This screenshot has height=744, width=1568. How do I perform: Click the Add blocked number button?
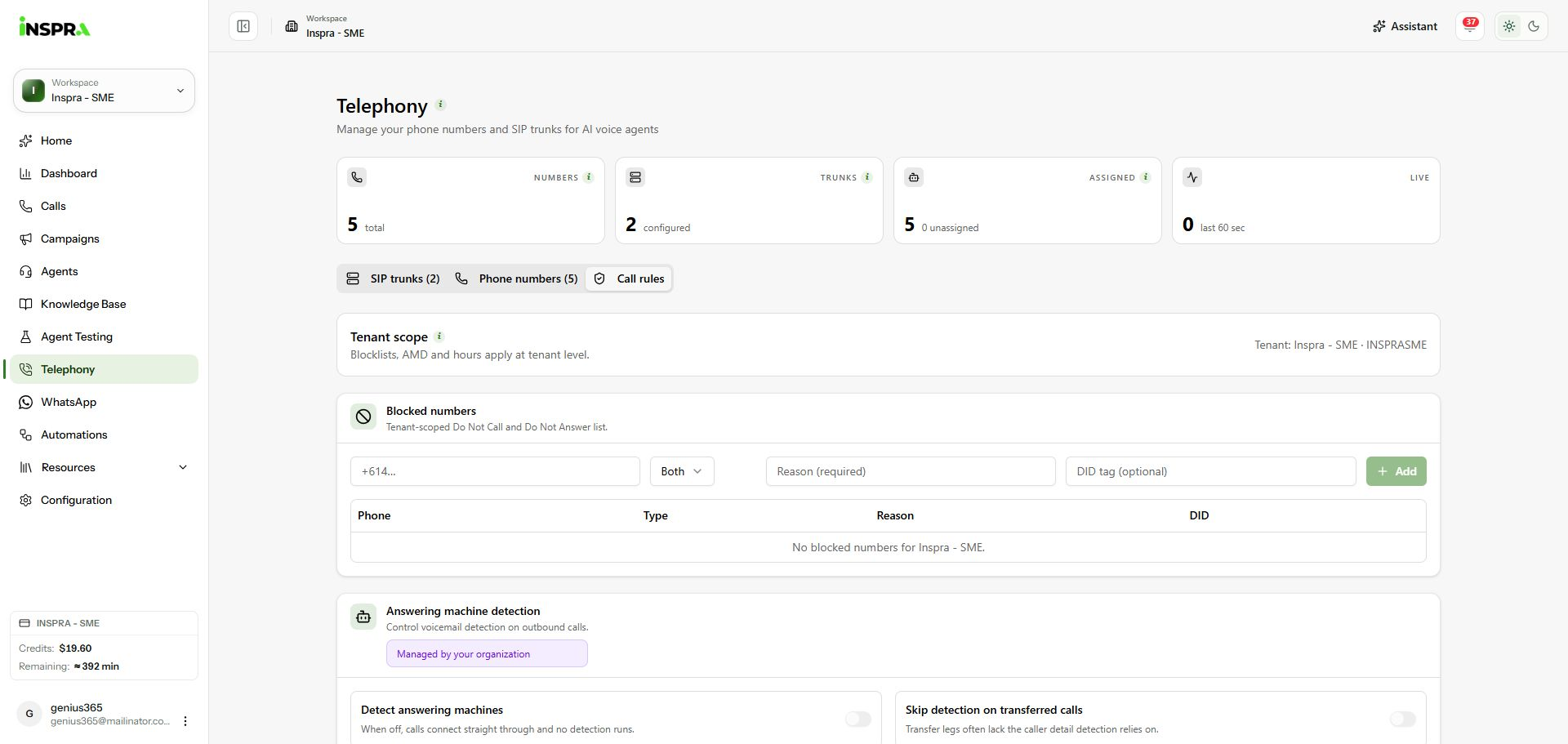click(x=1396, y=471)
